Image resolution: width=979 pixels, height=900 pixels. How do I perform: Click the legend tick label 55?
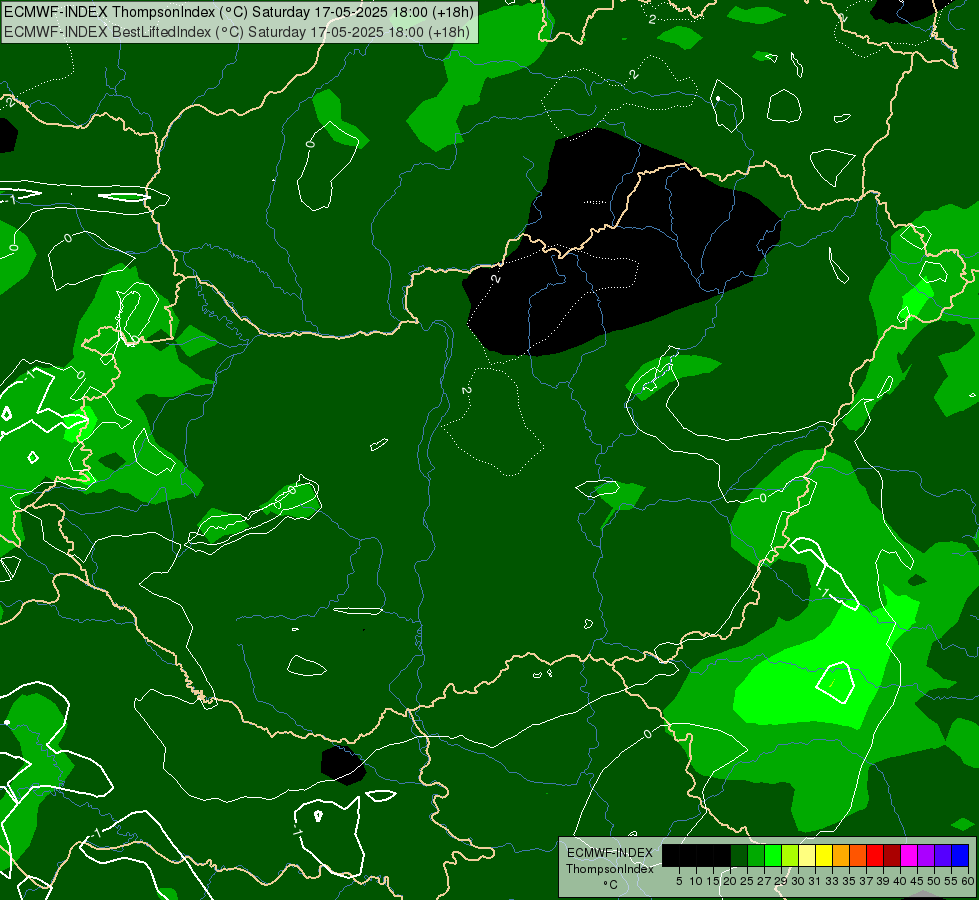pos(951,881)
